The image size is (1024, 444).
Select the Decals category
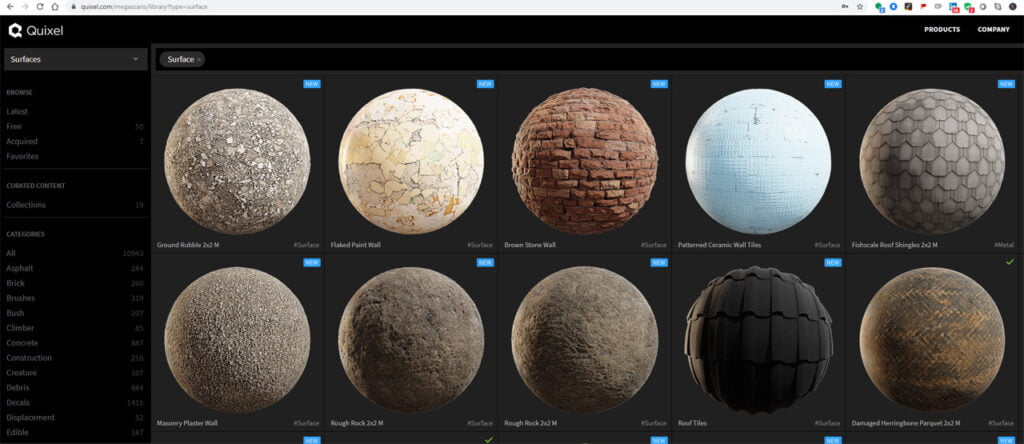(x=18, y=403)
